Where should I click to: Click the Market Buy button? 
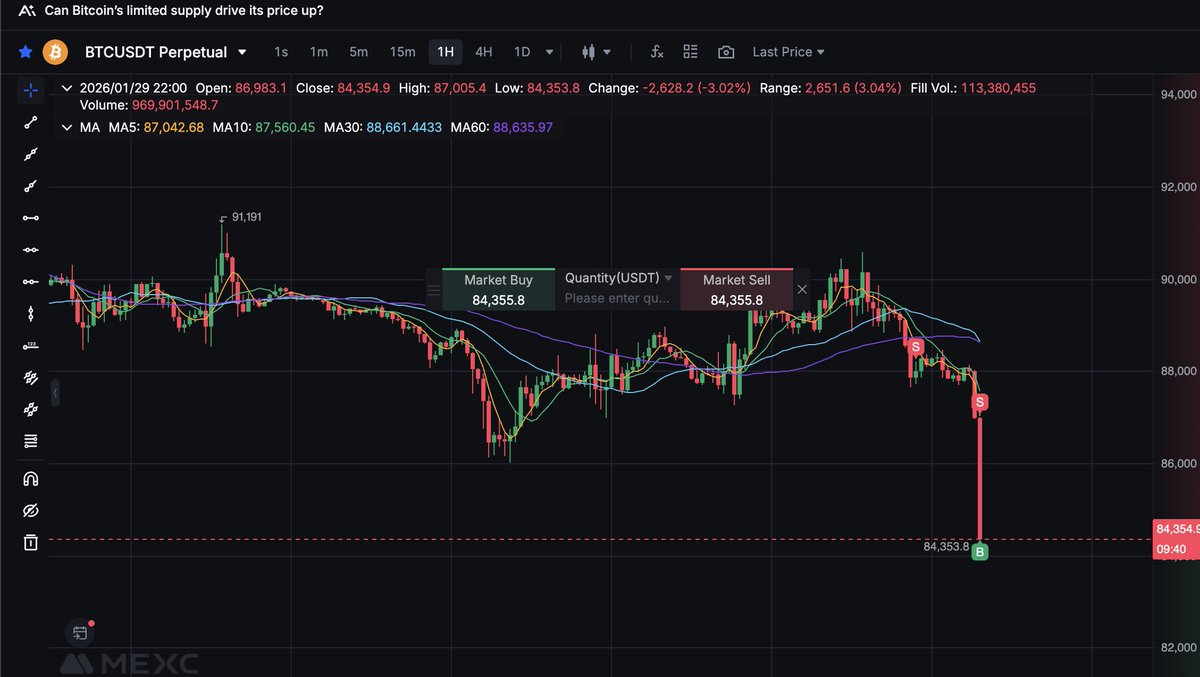point(499,288)
